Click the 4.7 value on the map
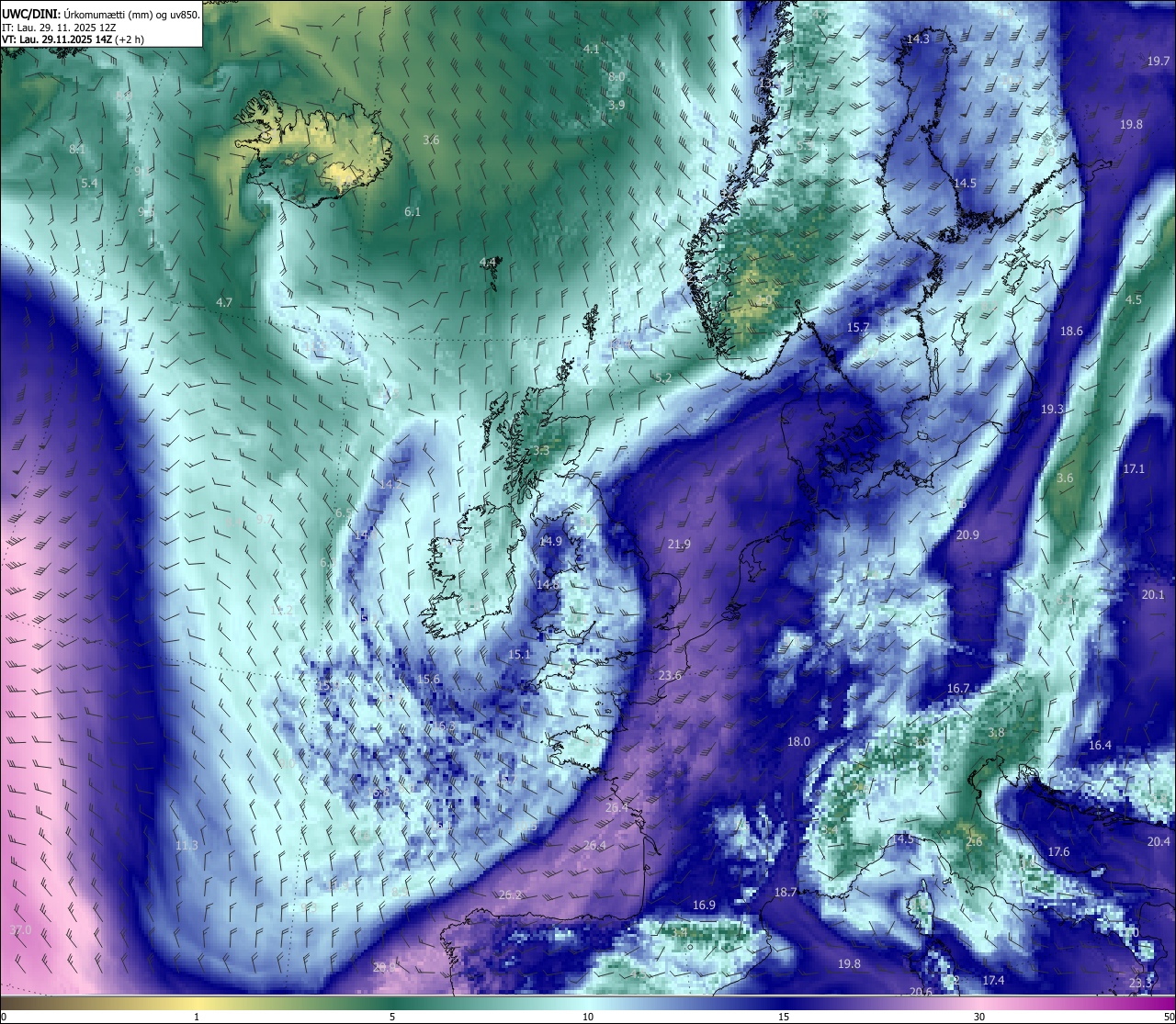The image size is (1176, 1024). [x=223, y=302]
